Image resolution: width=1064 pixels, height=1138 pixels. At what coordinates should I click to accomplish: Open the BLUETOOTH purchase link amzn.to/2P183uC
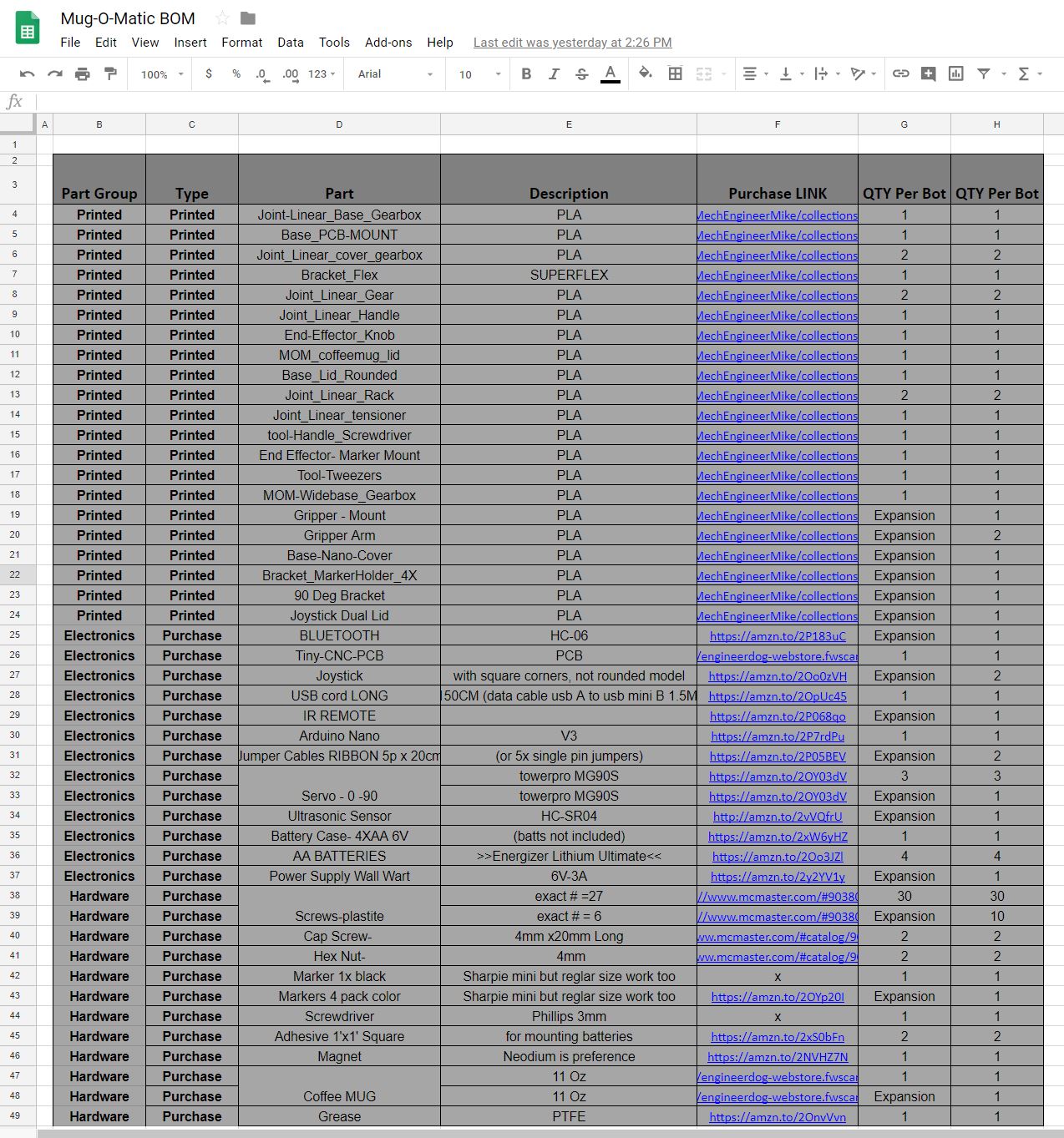(x=778, y=636)
